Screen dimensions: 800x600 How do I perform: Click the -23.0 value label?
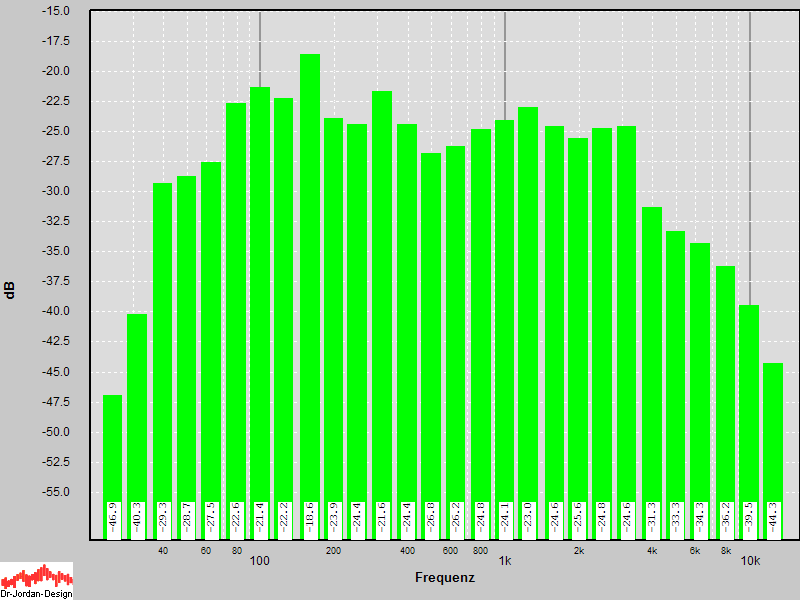pos(528,518)
